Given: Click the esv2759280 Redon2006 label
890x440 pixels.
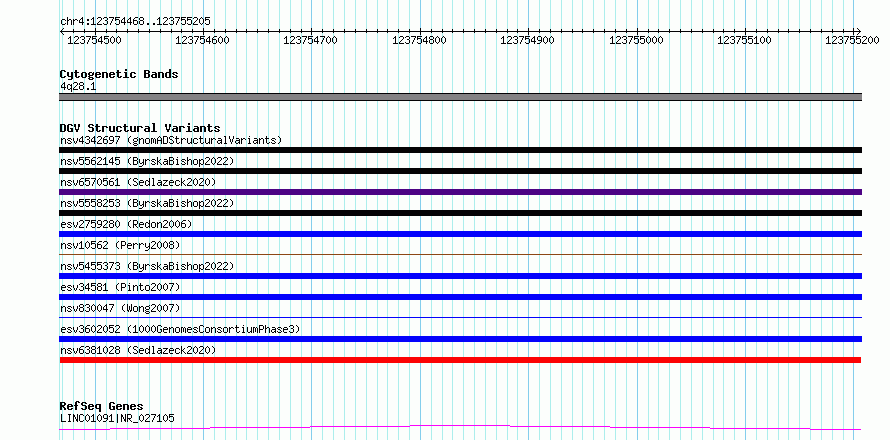Looking at the screenshot, I should point(126,224).
